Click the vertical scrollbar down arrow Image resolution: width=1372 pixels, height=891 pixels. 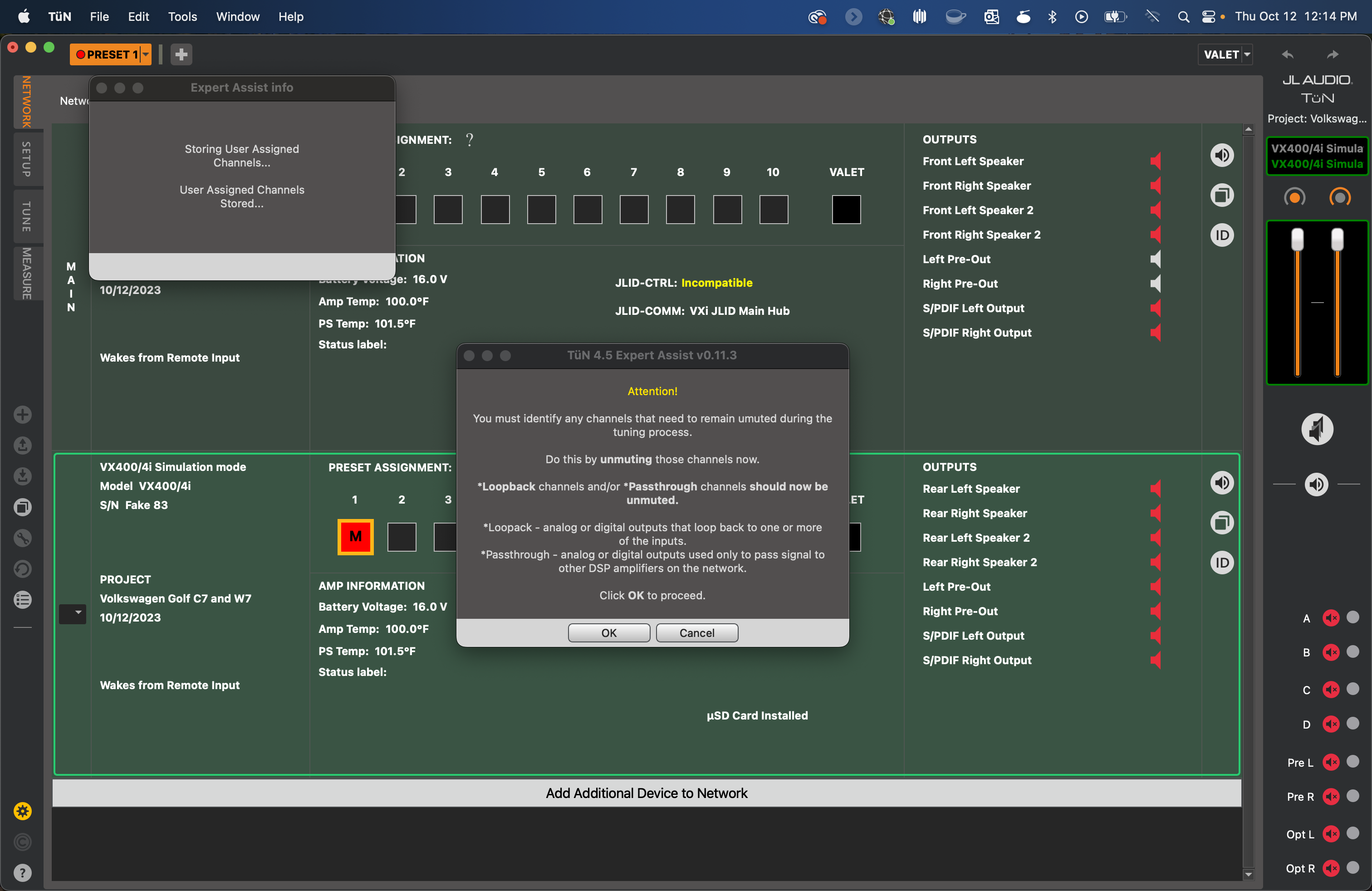click(1248, 874)
